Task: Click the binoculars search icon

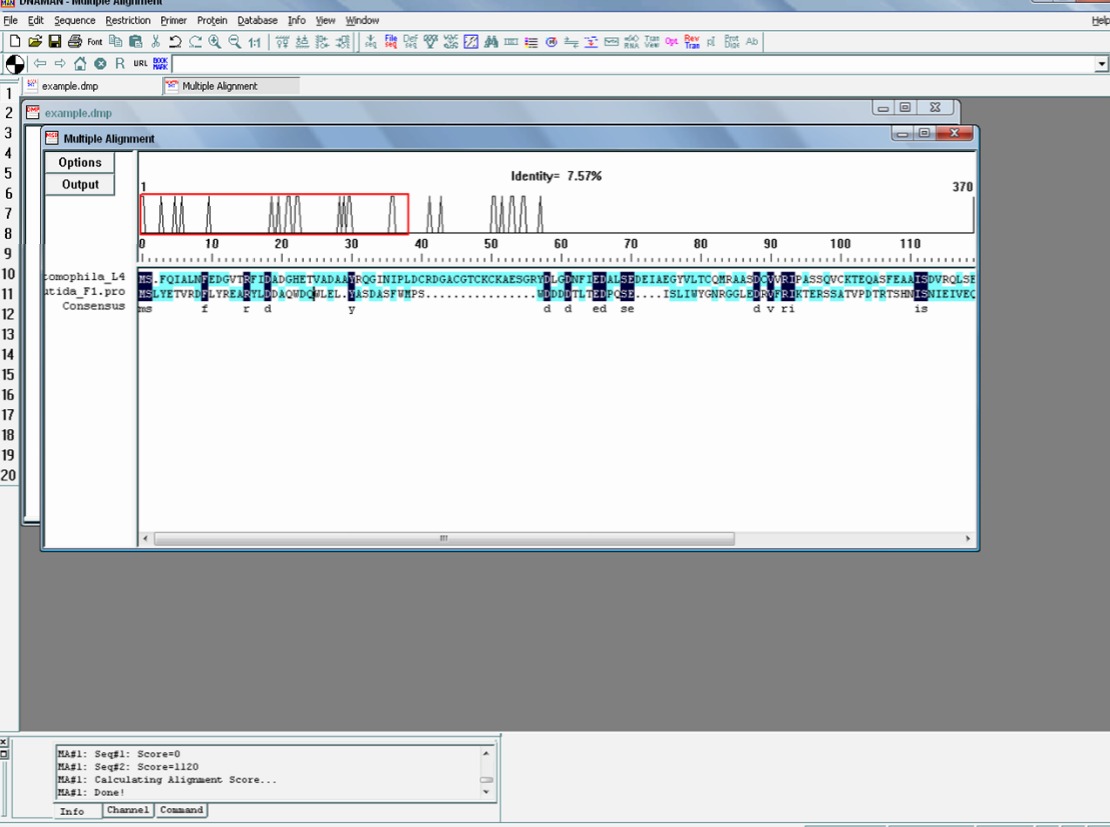Action: (491, 42)
